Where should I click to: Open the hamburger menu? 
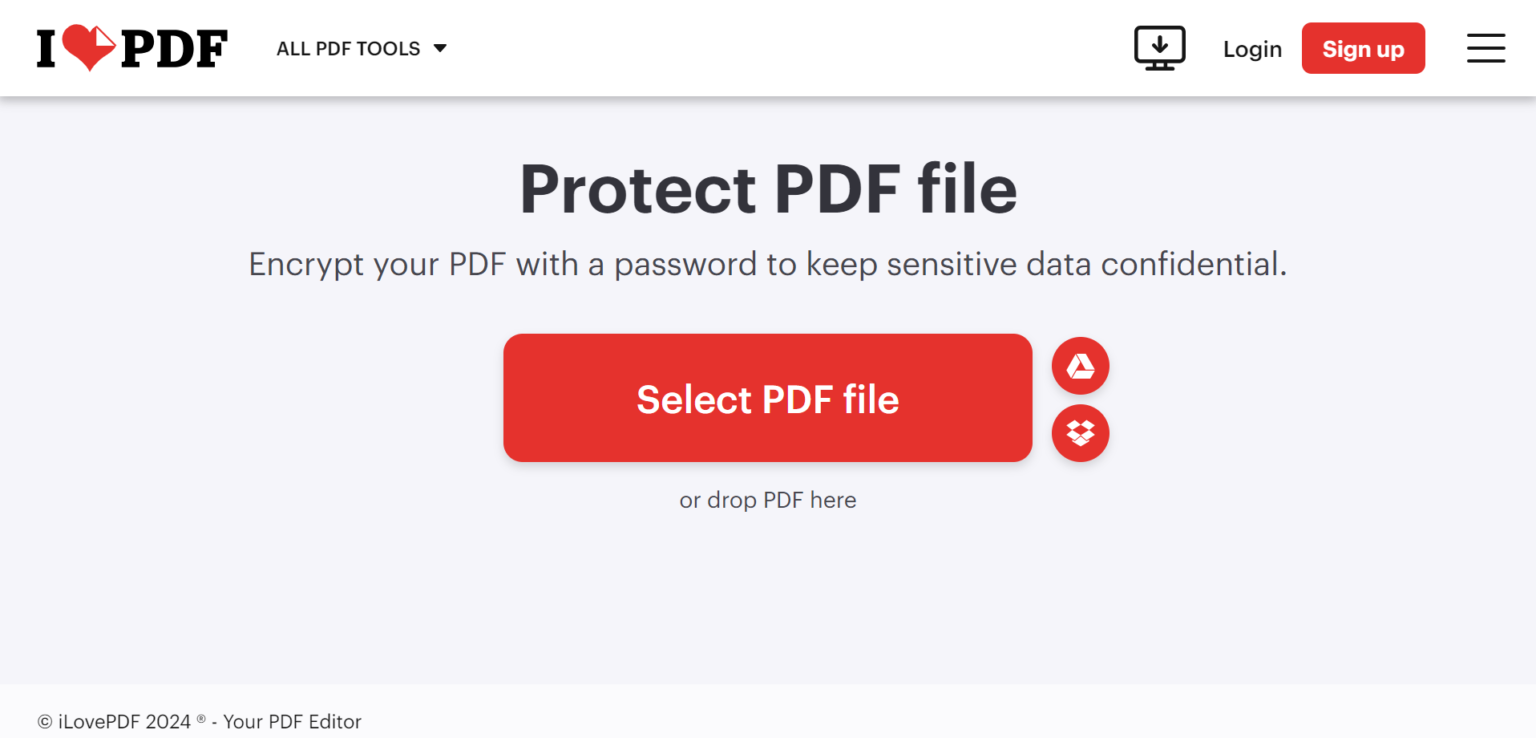click(x=1486, y=48)
